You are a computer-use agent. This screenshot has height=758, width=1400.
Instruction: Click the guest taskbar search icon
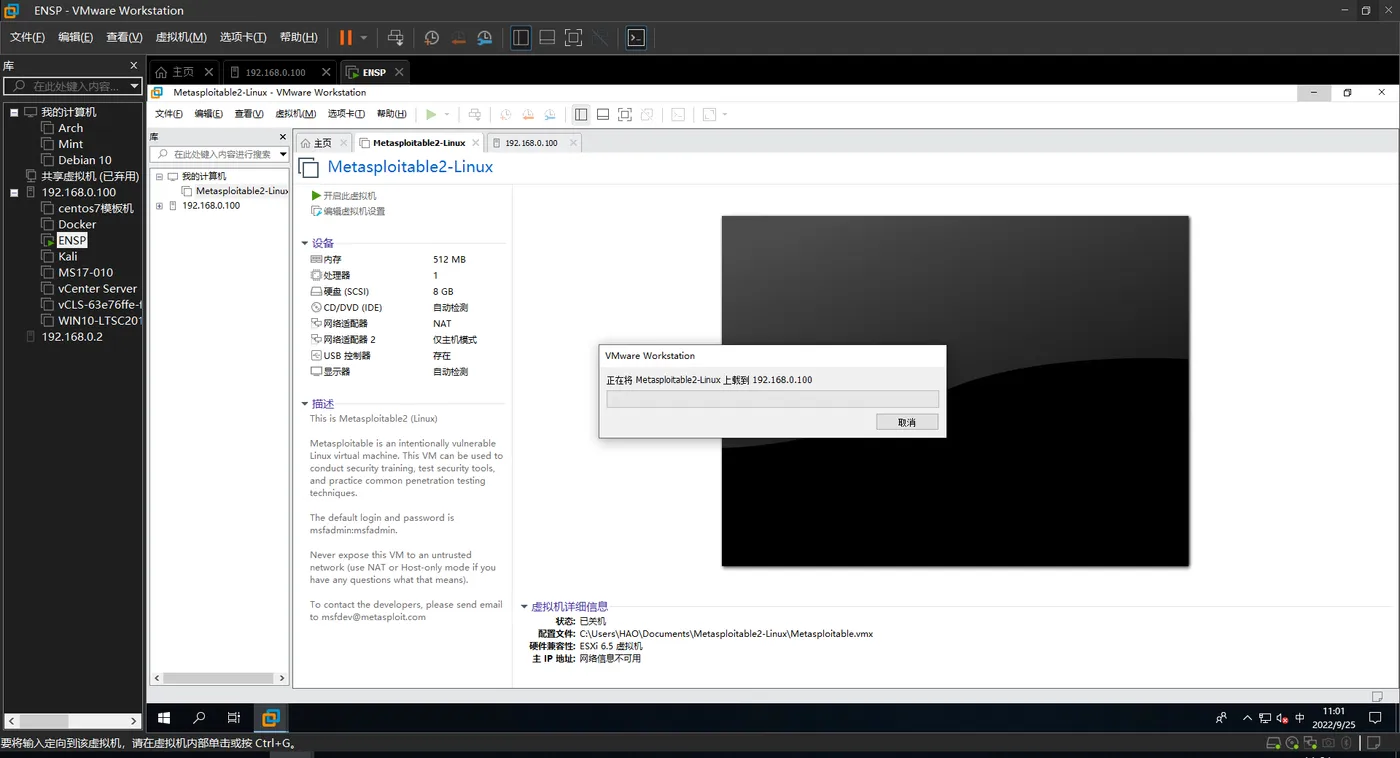point(199,718)
